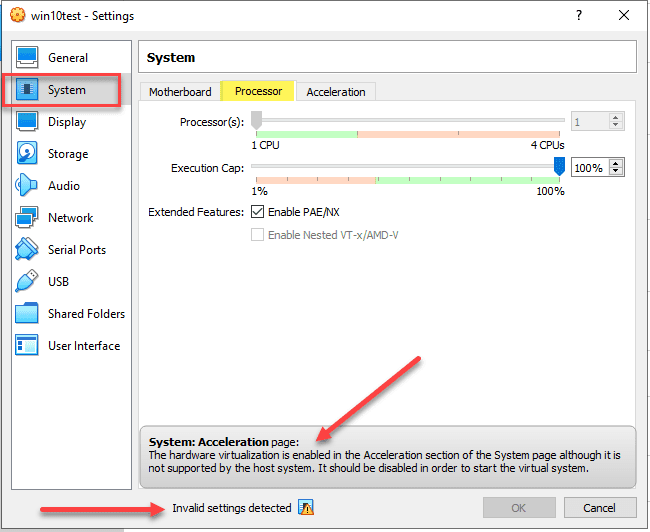Open USB plug icon

[27, 281]
